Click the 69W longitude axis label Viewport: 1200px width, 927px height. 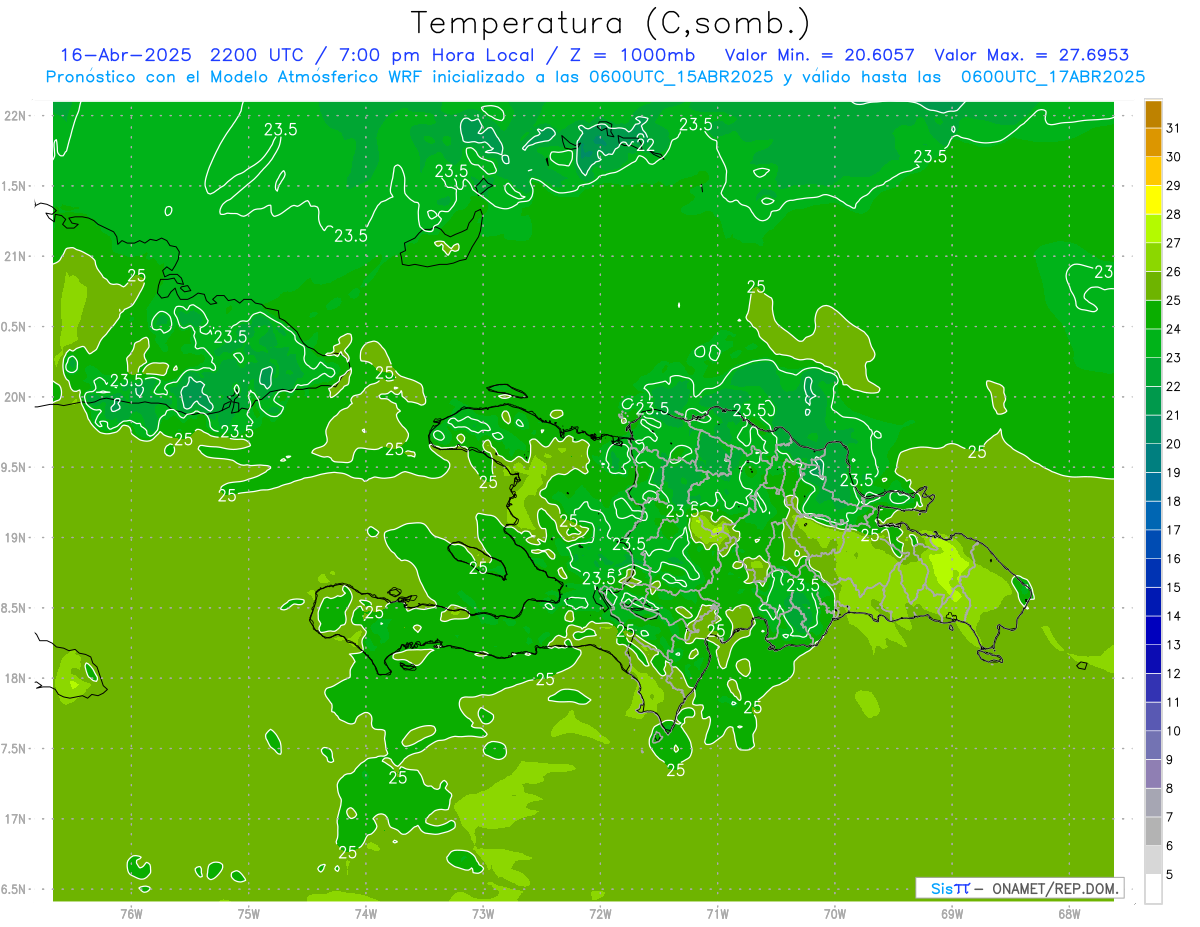tap(951, 913)
